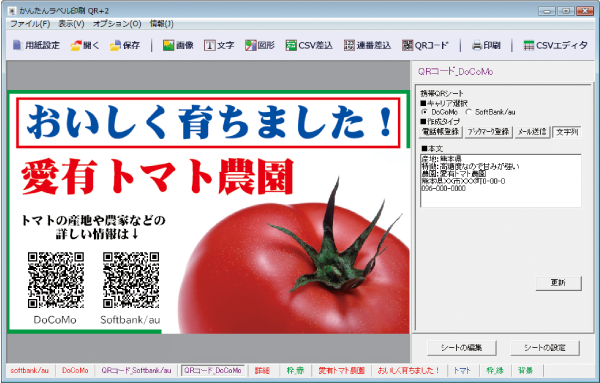This screenshot has height=383, width=600.
Task: Open the 情報(I) menu
Action: tap(161, 24)
